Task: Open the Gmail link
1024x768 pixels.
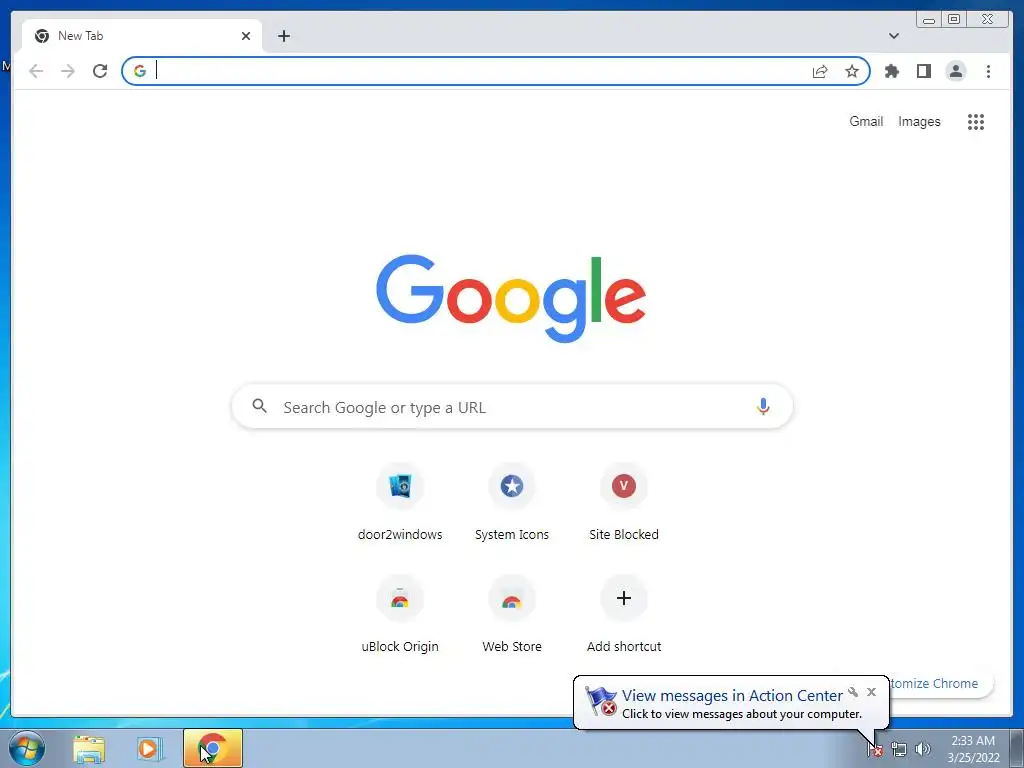Action: pyautogui.click(x=866, y=121)
